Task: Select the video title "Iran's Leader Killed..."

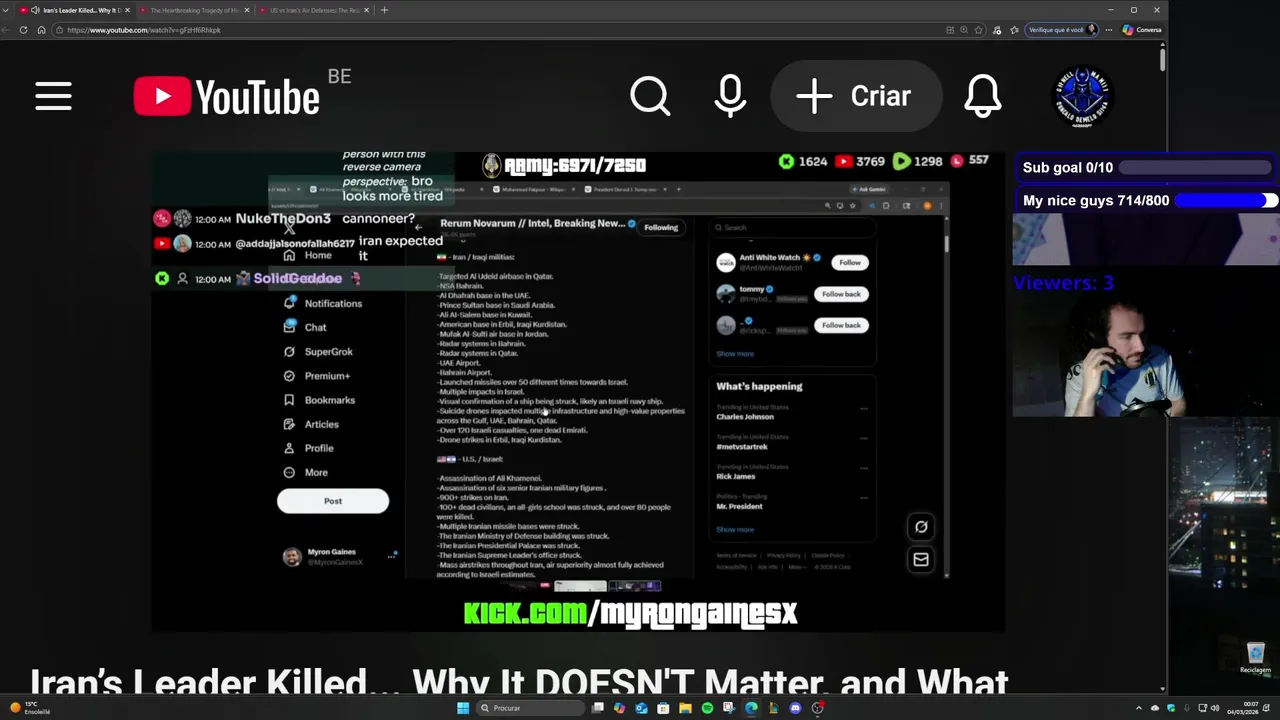Action: (518, 682)
